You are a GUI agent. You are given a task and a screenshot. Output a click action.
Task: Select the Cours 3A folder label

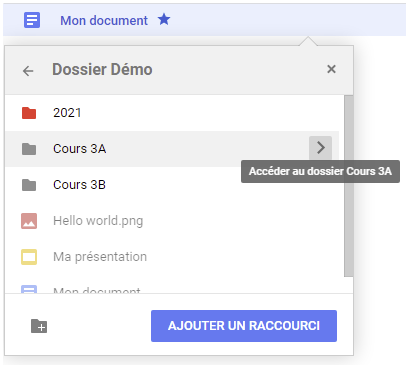(79, 149)
